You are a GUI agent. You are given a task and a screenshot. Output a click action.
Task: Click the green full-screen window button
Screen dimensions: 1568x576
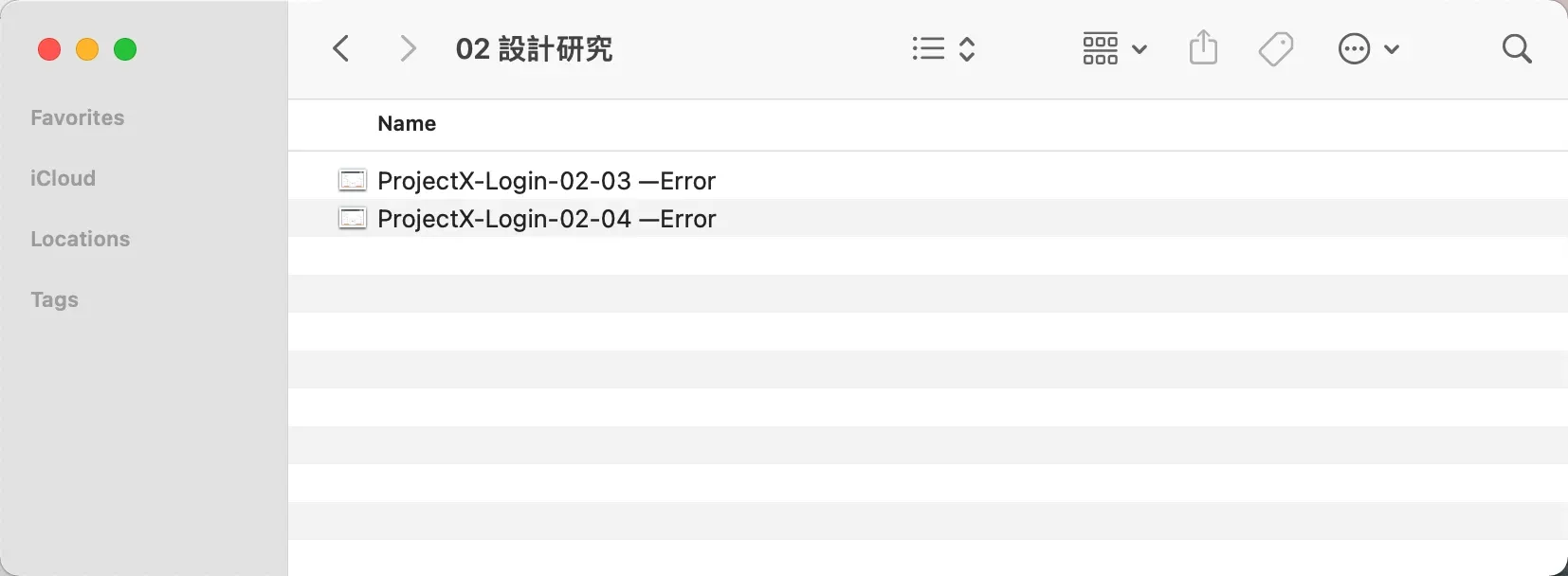click(x=125, y=49)
